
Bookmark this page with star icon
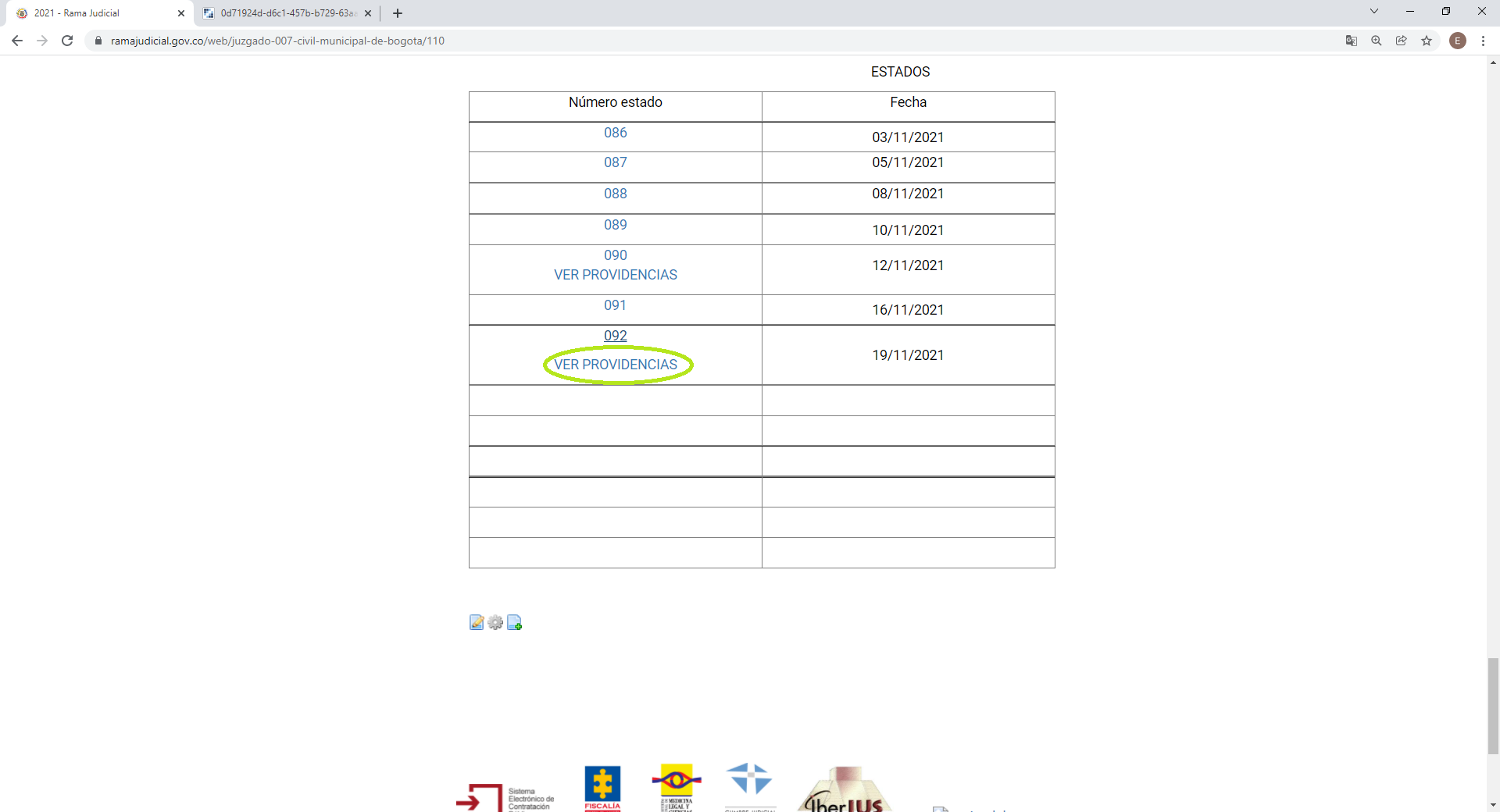pos(1427,41)
